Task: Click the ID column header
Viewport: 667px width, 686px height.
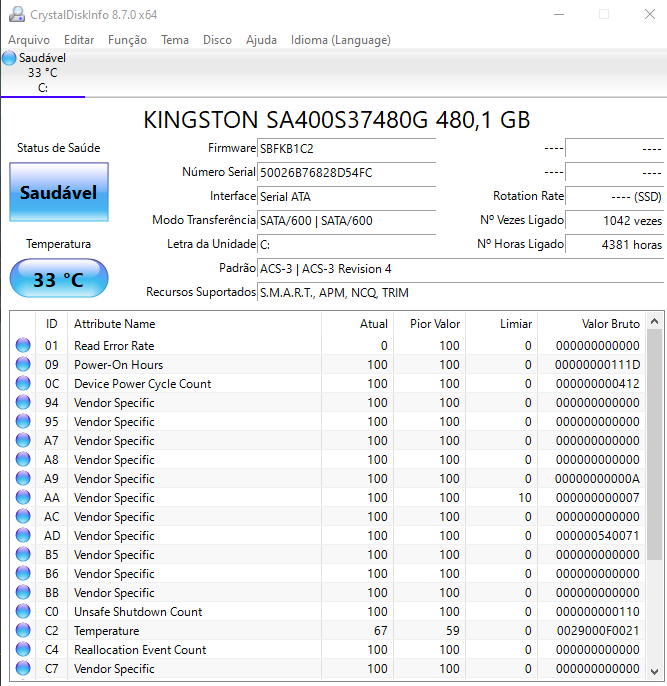Action: (52, 324)
